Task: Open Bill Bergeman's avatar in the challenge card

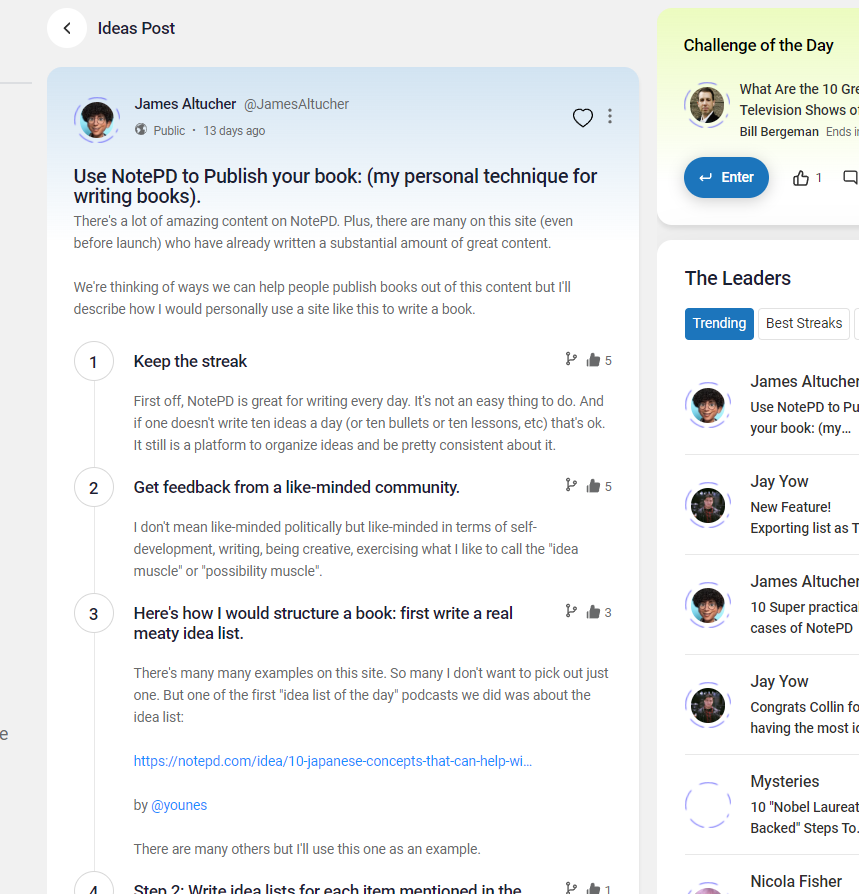Action: point(707,105)
